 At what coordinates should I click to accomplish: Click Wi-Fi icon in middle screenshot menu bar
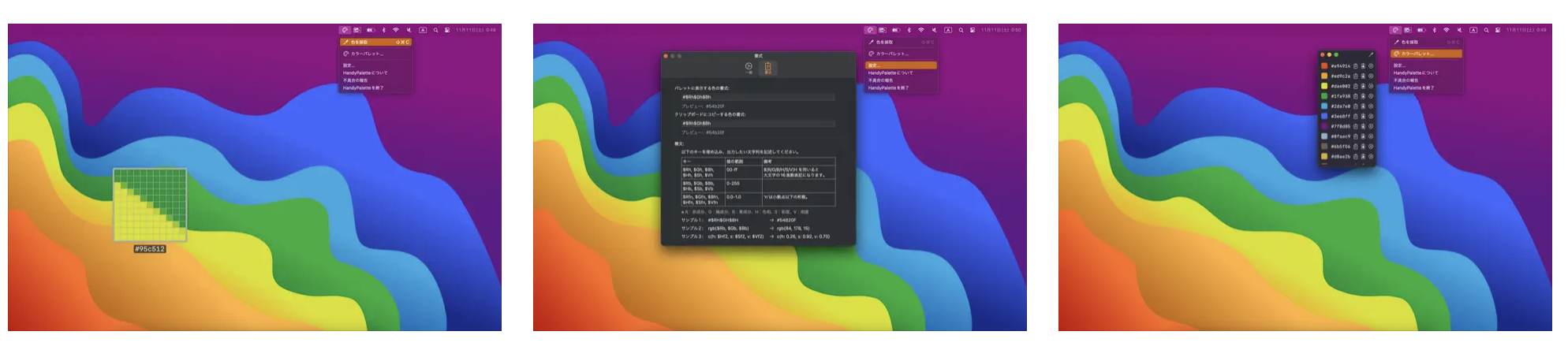pyautogui.click(x=921, y=30)
